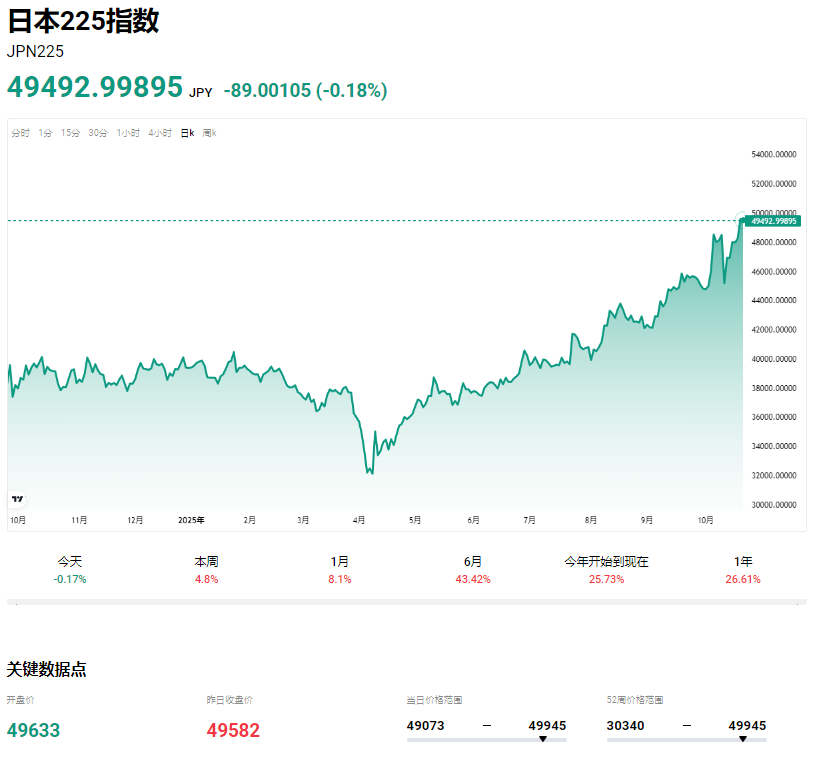Select the 30分 chart interval
Viewport: 814px width, 760px height.
pyautogui.click(x=98, y=133)
